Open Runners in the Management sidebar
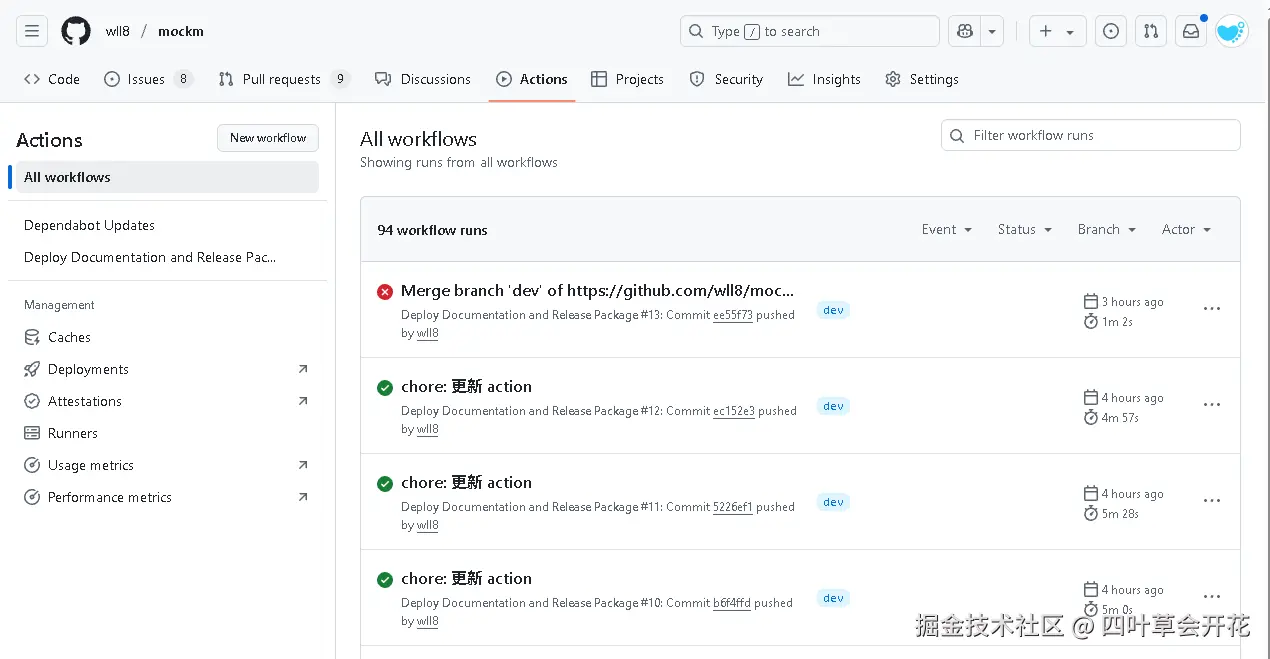The width and height of the screenshot is (1270, 659). pos(72,433)
